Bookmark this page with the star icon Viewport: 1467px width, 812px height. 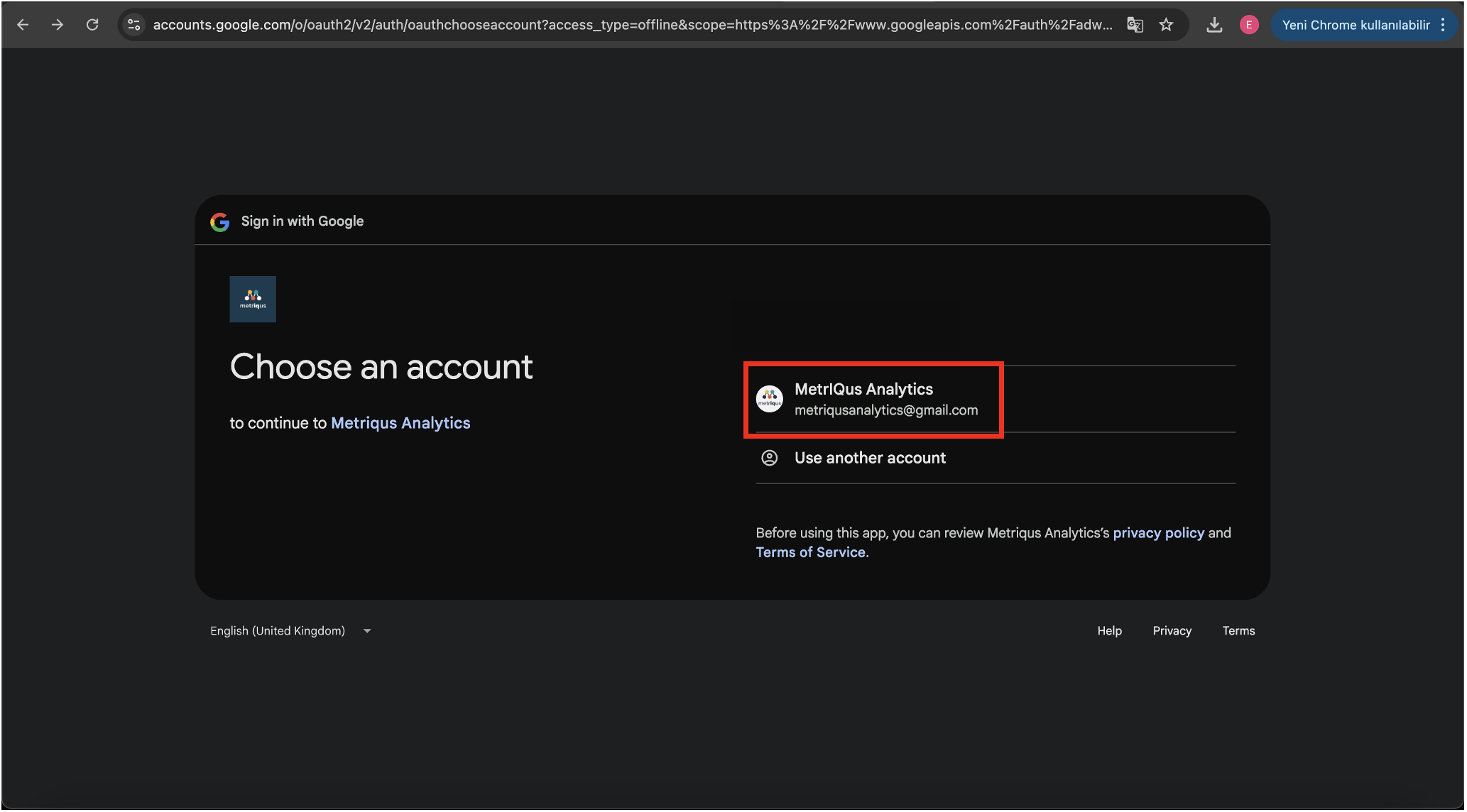pos(1166,25)
